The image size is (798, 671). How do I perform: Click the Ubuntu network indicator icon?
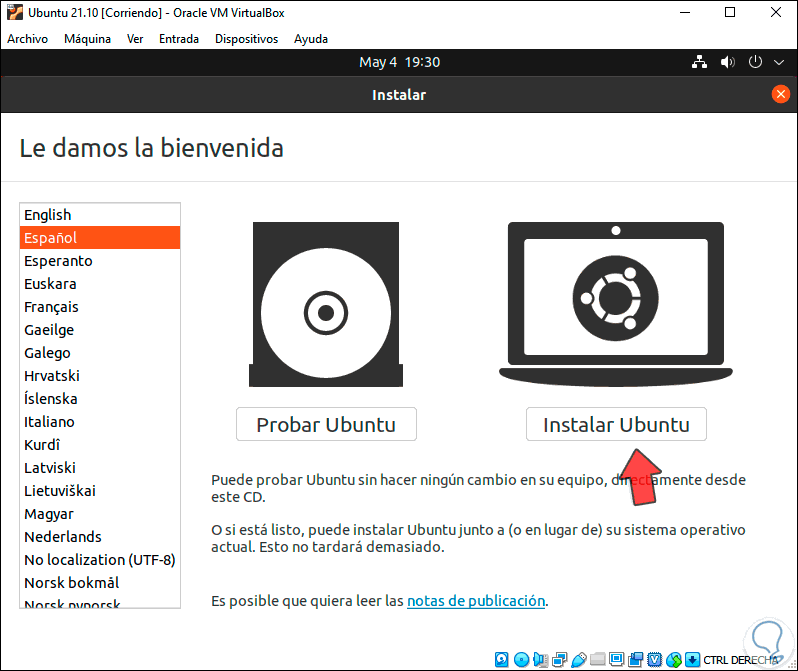(x=699, y=62)
